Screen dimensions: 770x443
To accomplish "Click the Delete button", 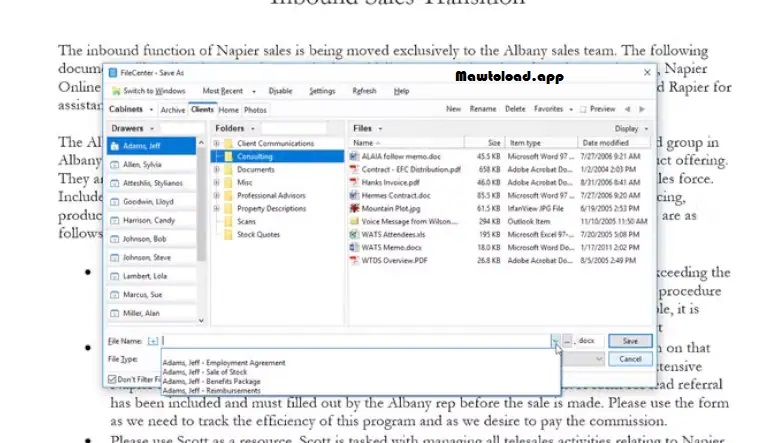I will [515, 109].
